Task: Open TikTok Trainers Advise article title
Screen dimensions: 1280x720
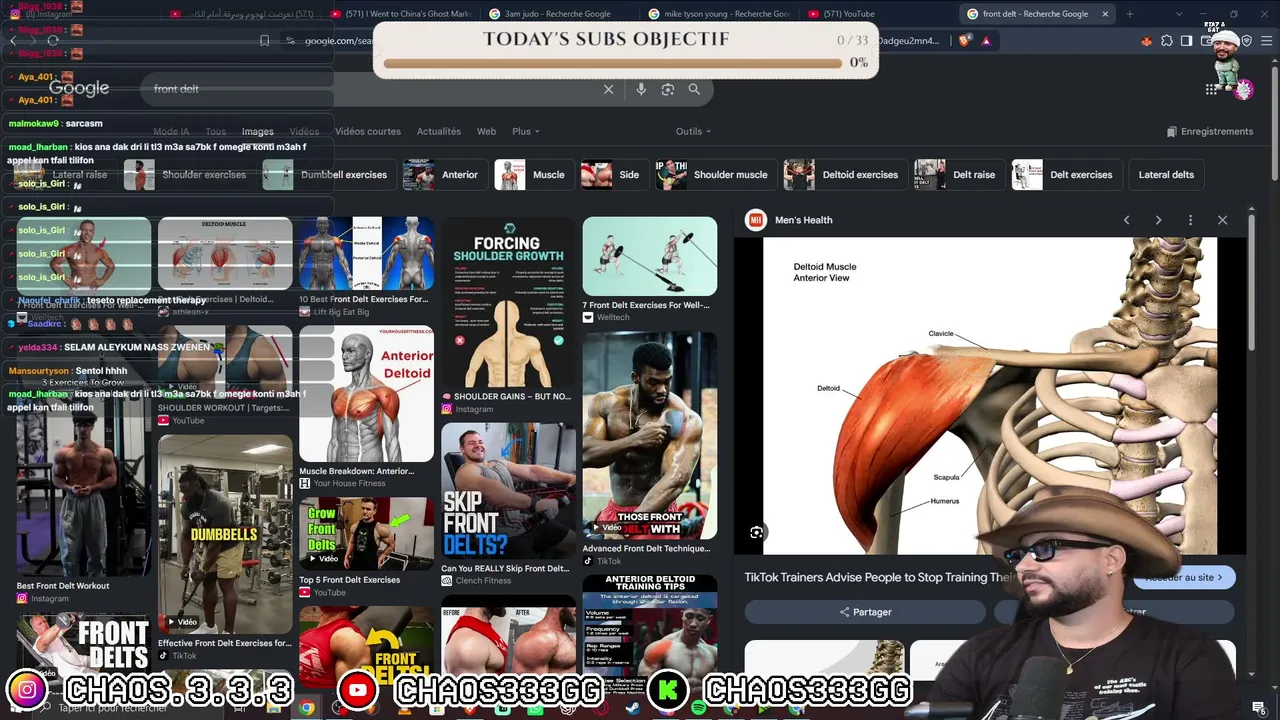Action: coord(879,577)
